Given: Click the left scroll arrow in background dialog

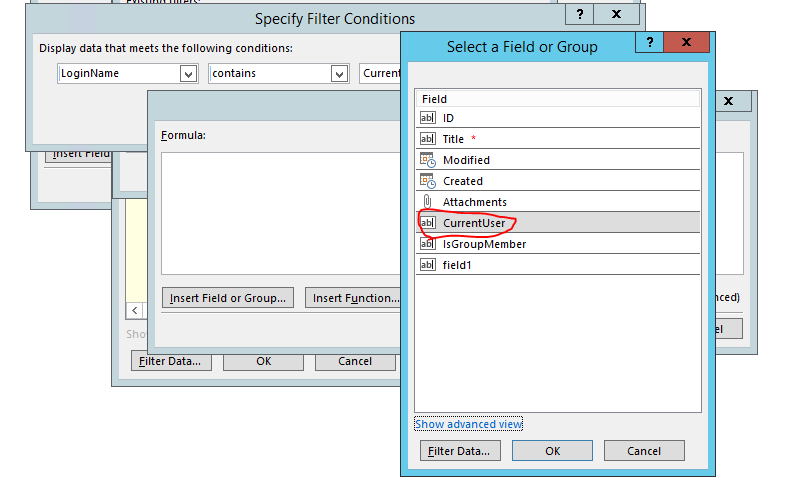Looking at the screenshot, I should coord(135,311).
